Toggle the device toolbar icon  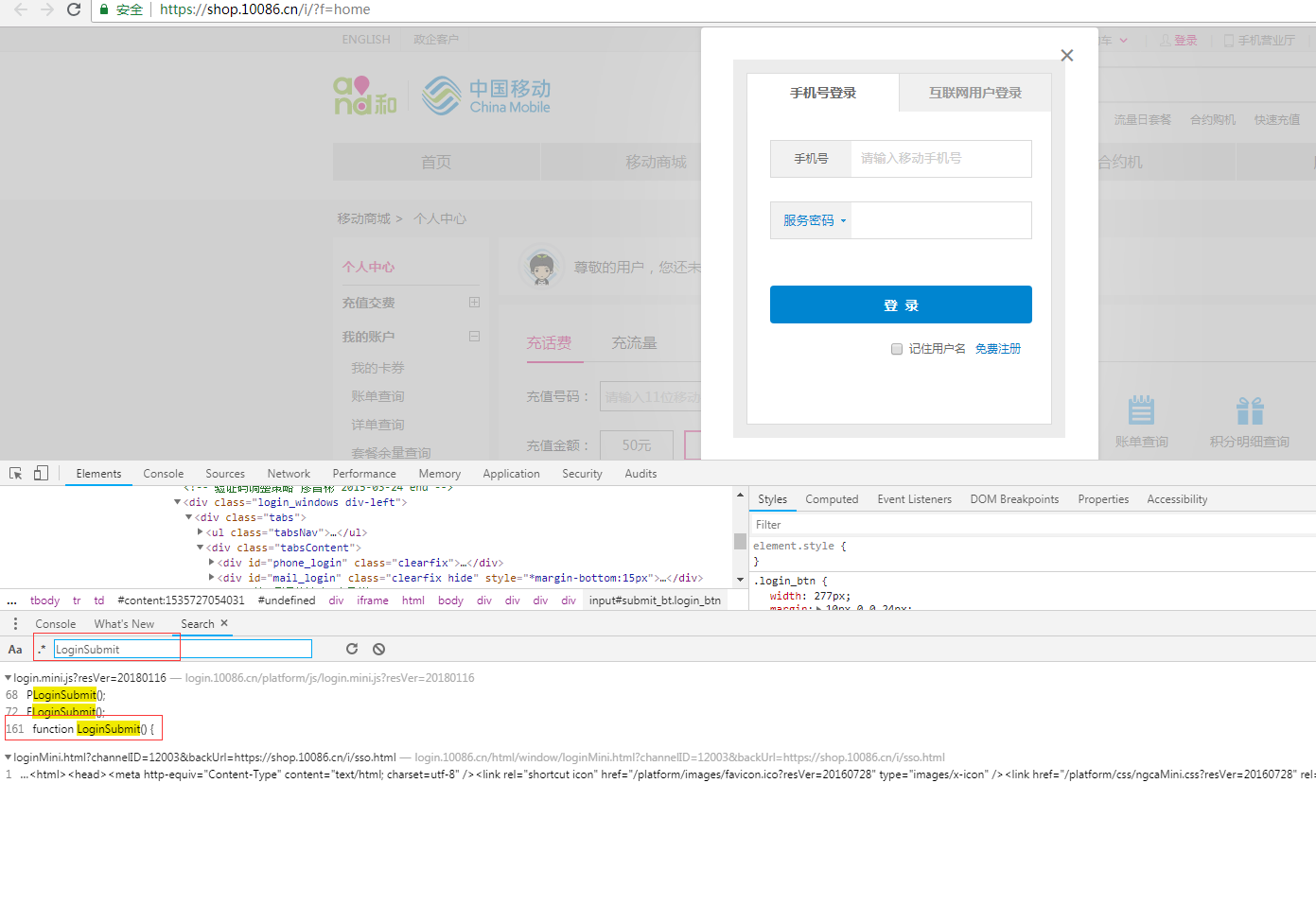(41, 473)
